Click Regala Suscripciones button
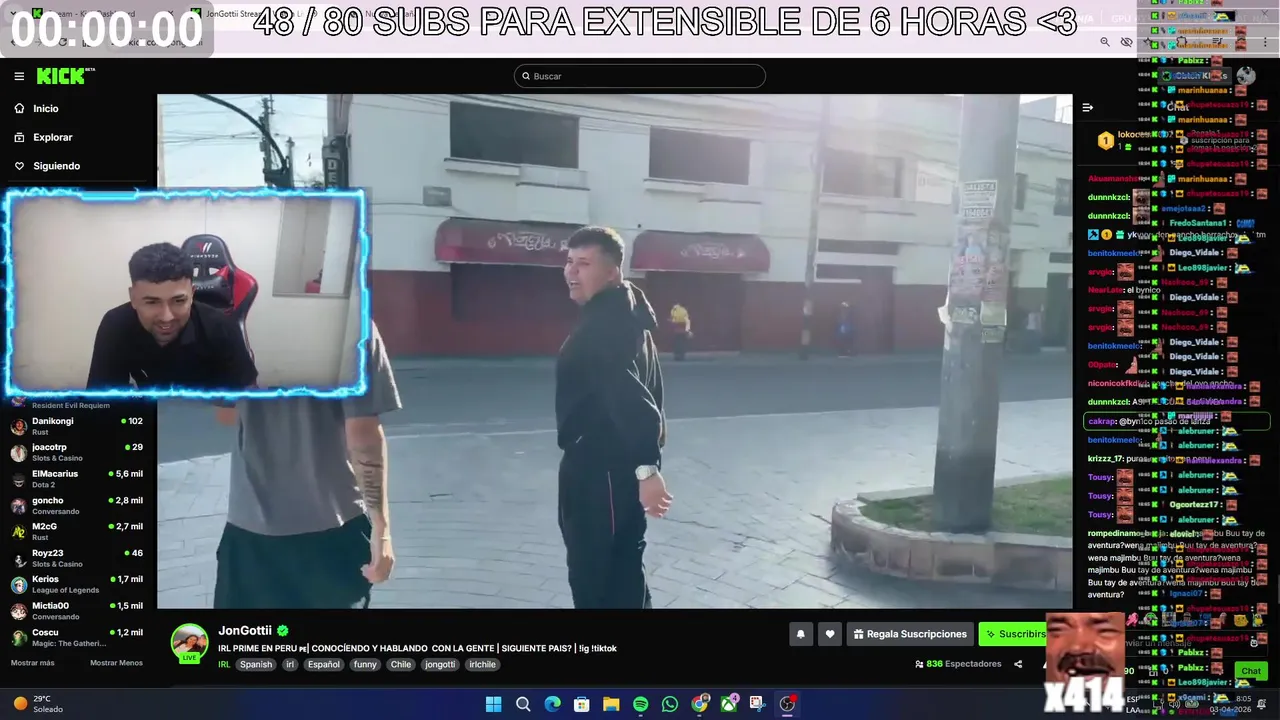1280x720 pixels. point(910,634)
